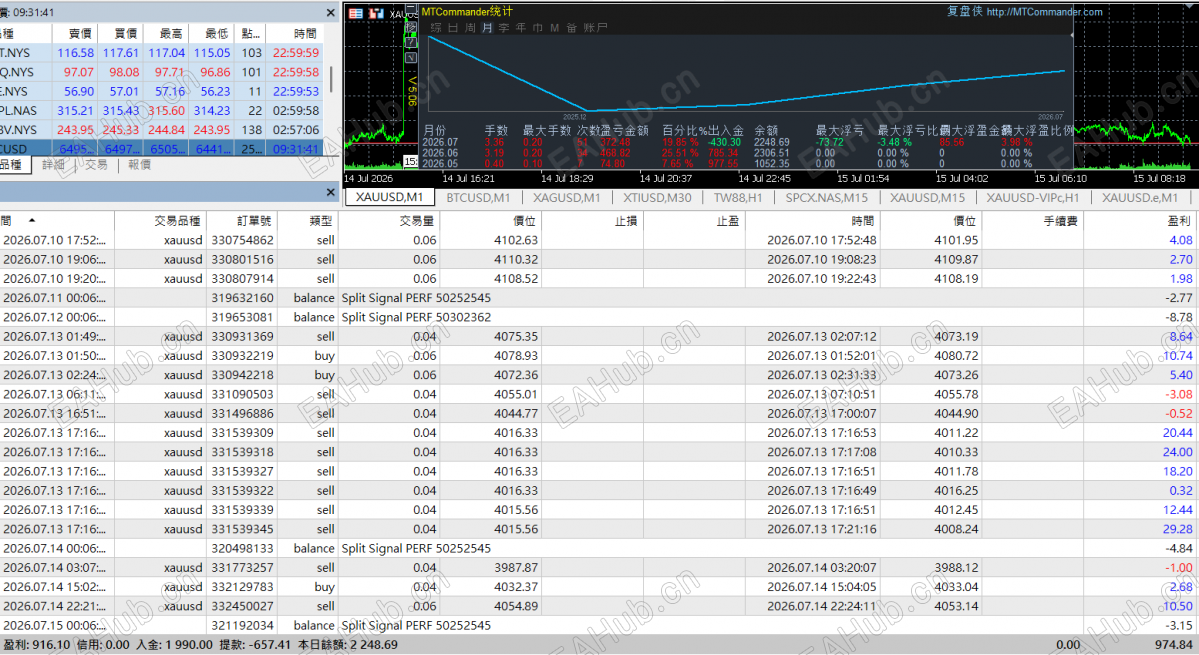Switch to the 品種 Market Watch tab
The height and width of the screenshot is (655, 1199).
tap(14, 165)
